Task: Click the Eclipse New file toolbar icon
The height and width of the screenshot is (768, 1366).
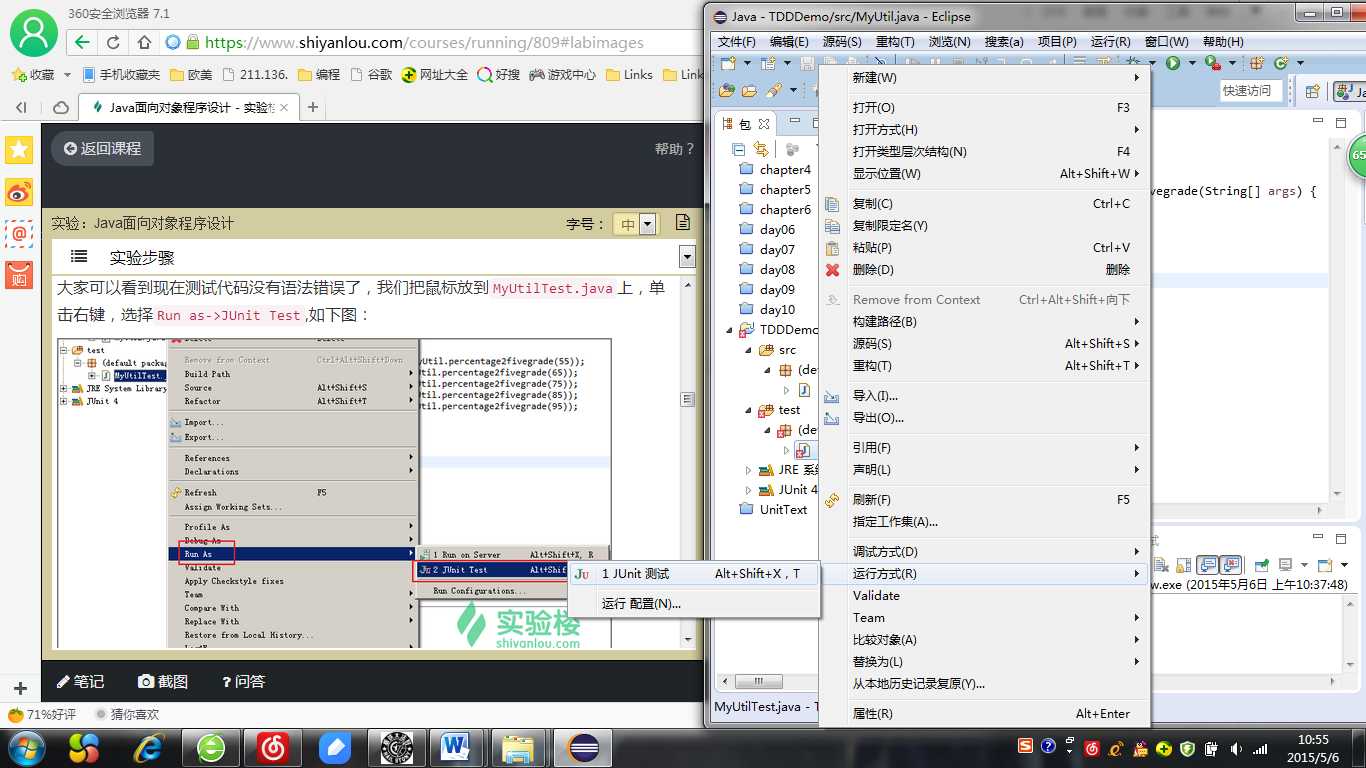Action: [x=727, y=63]
